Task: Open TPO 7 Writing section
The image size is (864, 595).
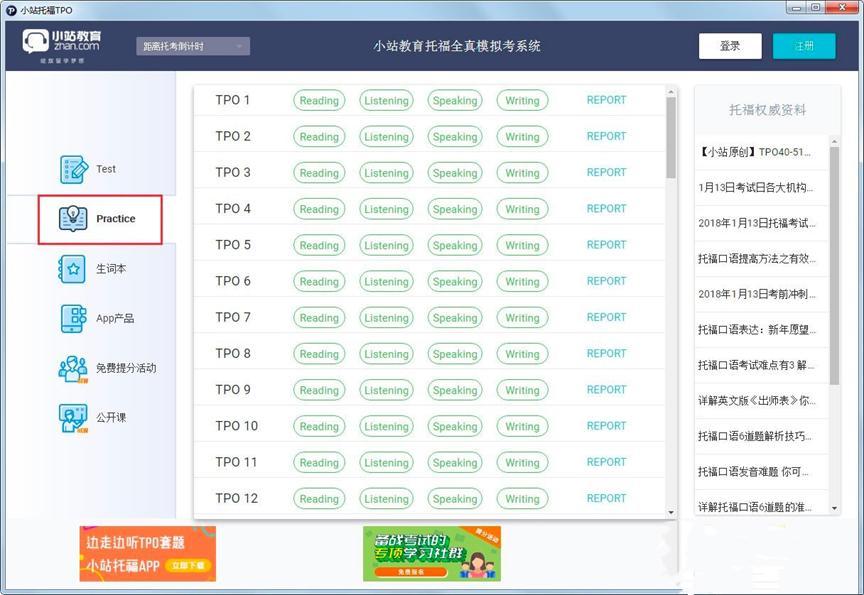Action: pyautogui.click(x=522, y=318)
